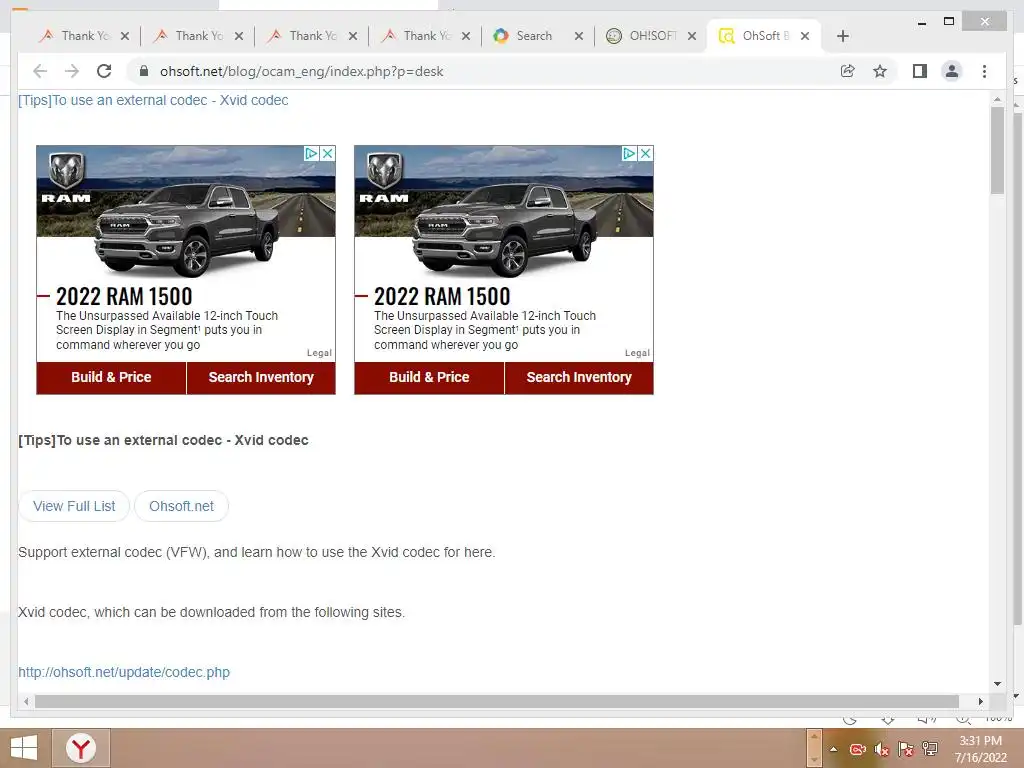This screenshot has height=768, width=1024.
Task: Close the second Thank You tab
Action: point(239,36)
